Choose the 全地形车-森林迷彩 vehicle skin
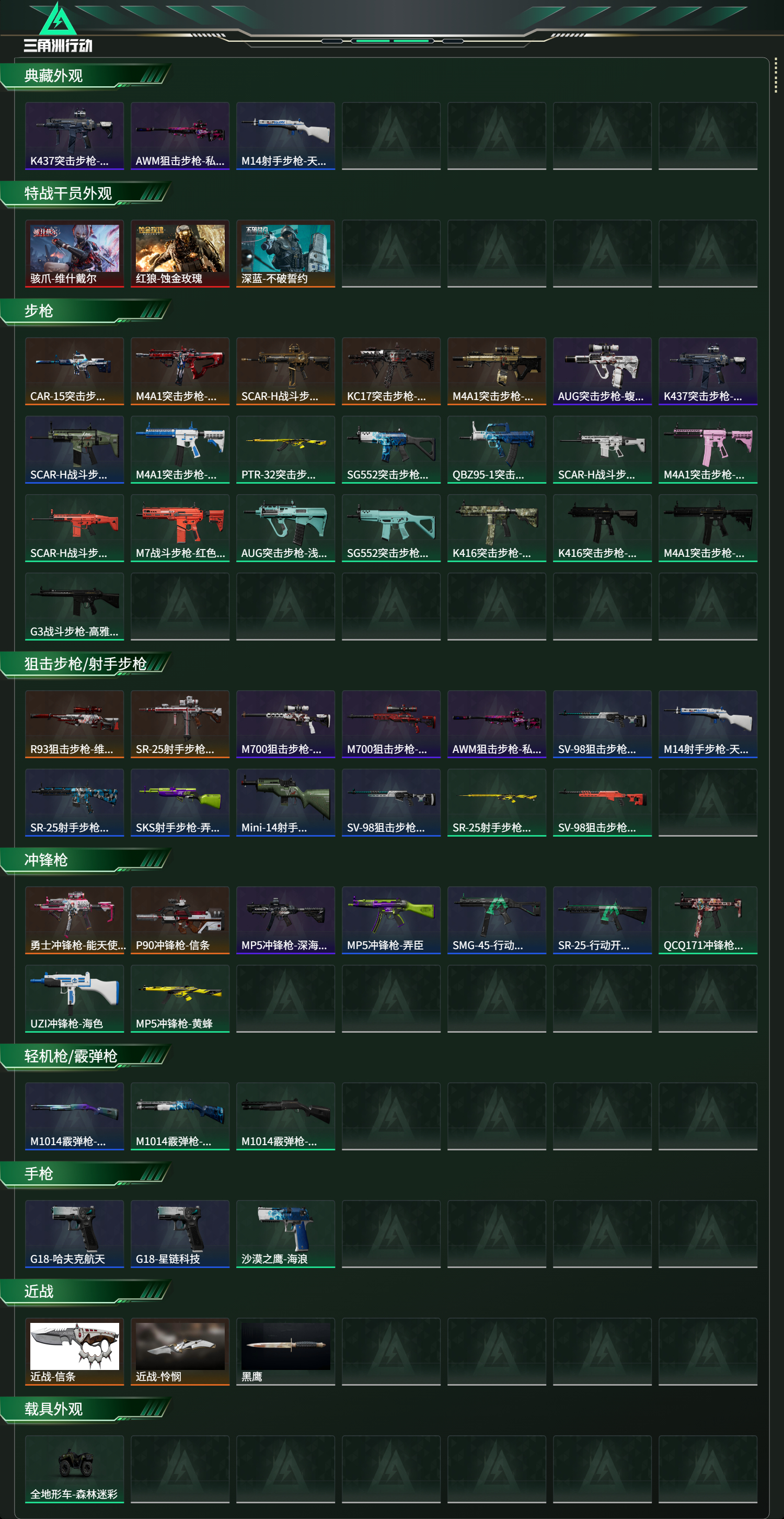784x1519 pixels. coord(74,1469)
